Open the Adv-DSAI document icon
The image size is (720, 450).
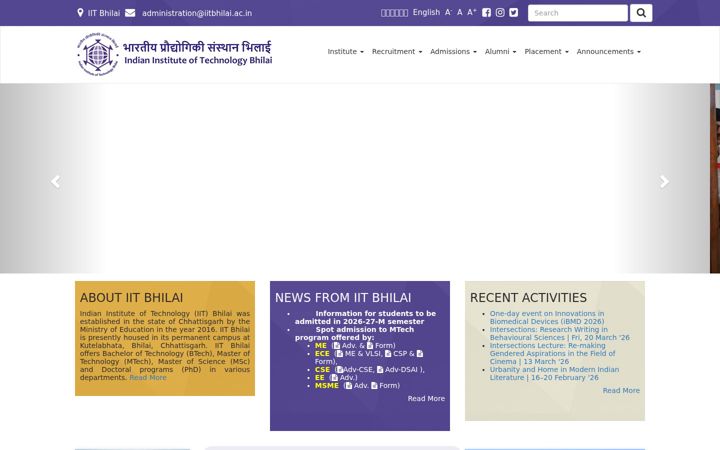click(x=380, y=370)
